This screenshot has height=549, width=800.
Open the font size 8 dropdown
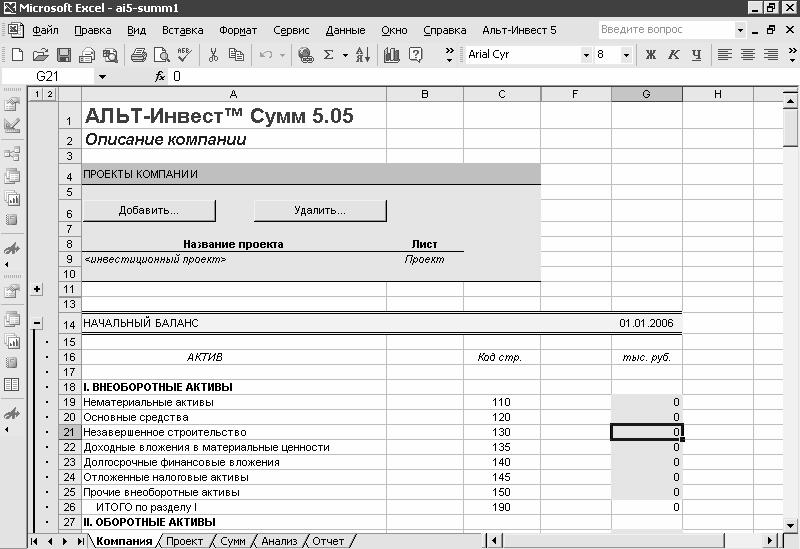(x=626, y=55)
